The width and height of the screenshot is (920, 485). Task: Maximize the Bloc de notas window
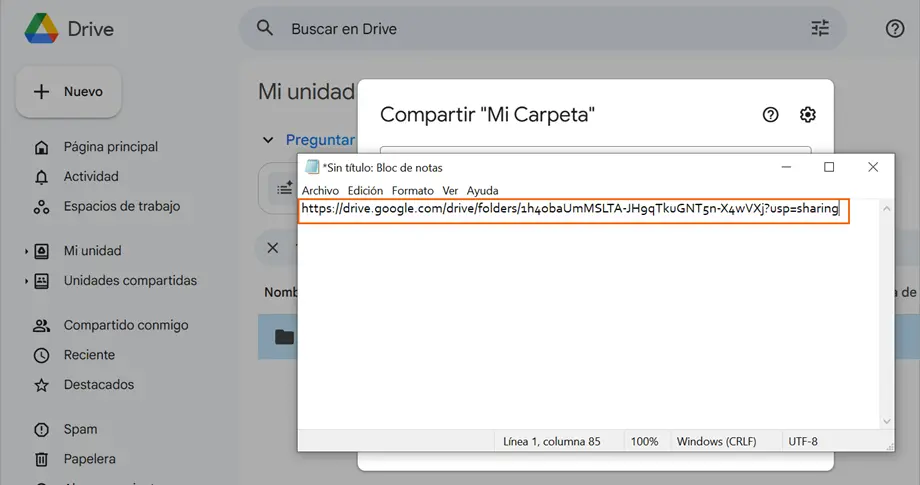pos(829,167)
